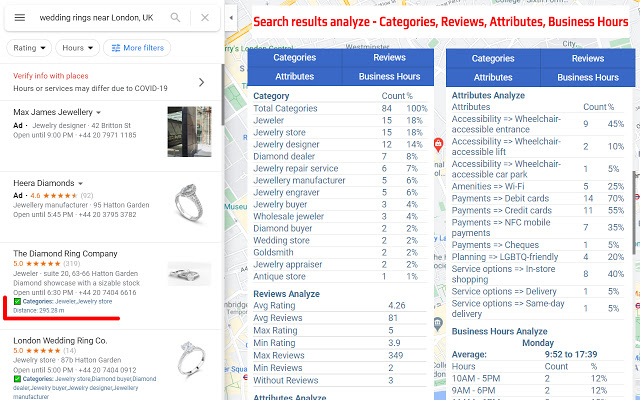Click the Max Reviews row
The image size is (640, 400).
pyautogui.click(x=340, y=356)
